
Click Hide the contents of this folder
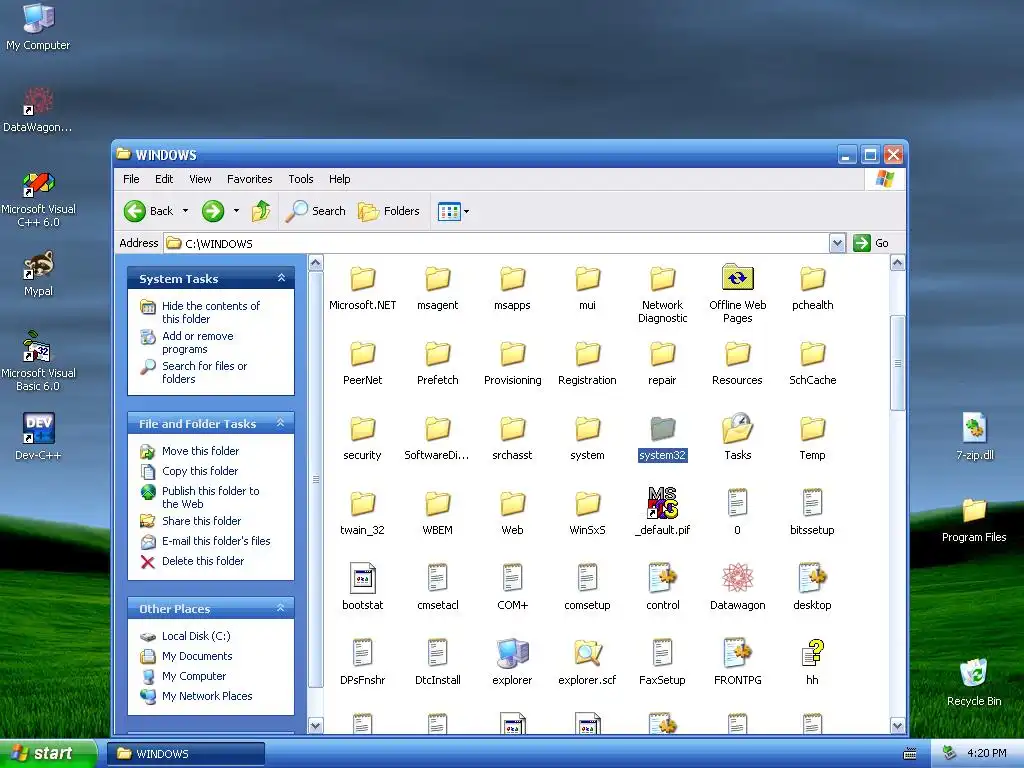point(210,312)
